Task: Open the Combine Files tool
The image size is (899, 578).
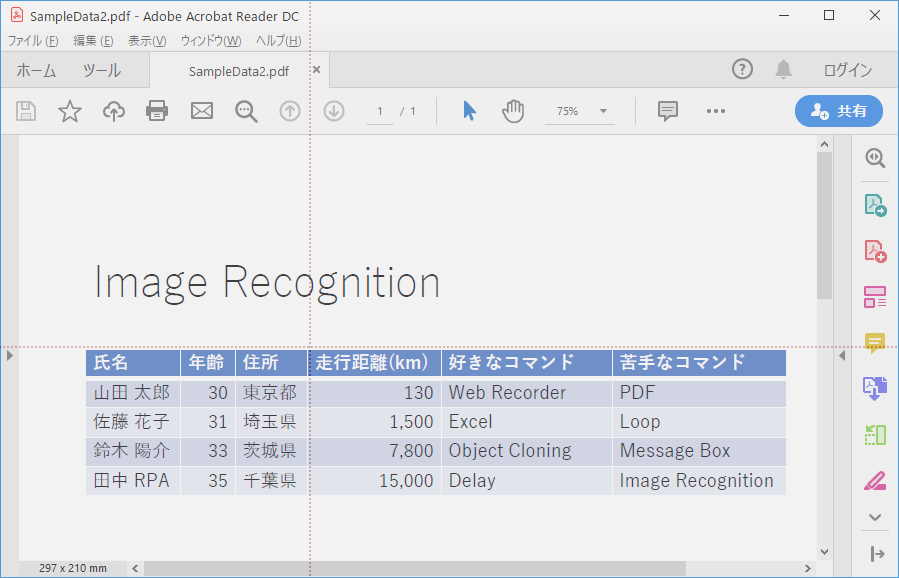Action: point(875,388)
